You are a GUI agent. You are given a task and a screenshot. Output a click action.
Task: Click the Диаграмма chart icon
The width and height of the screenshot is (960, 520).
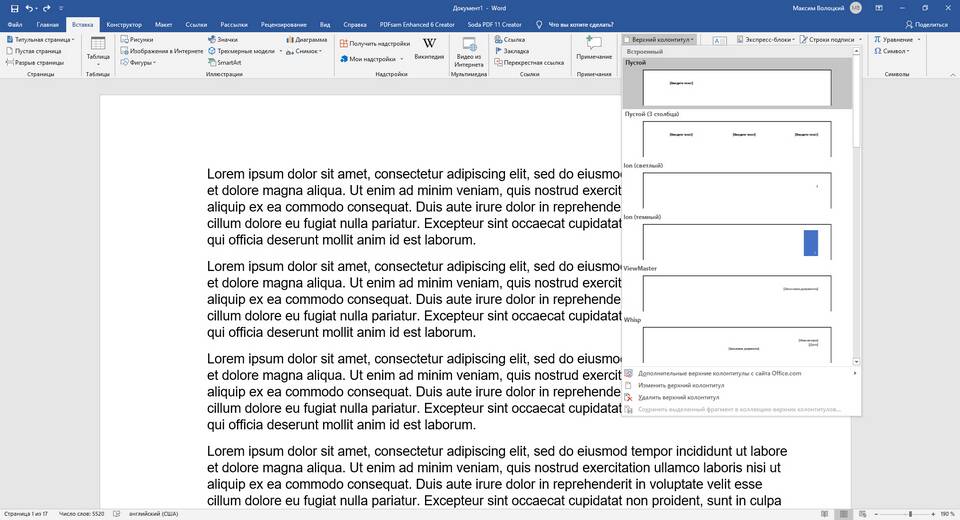coord(307,39)
